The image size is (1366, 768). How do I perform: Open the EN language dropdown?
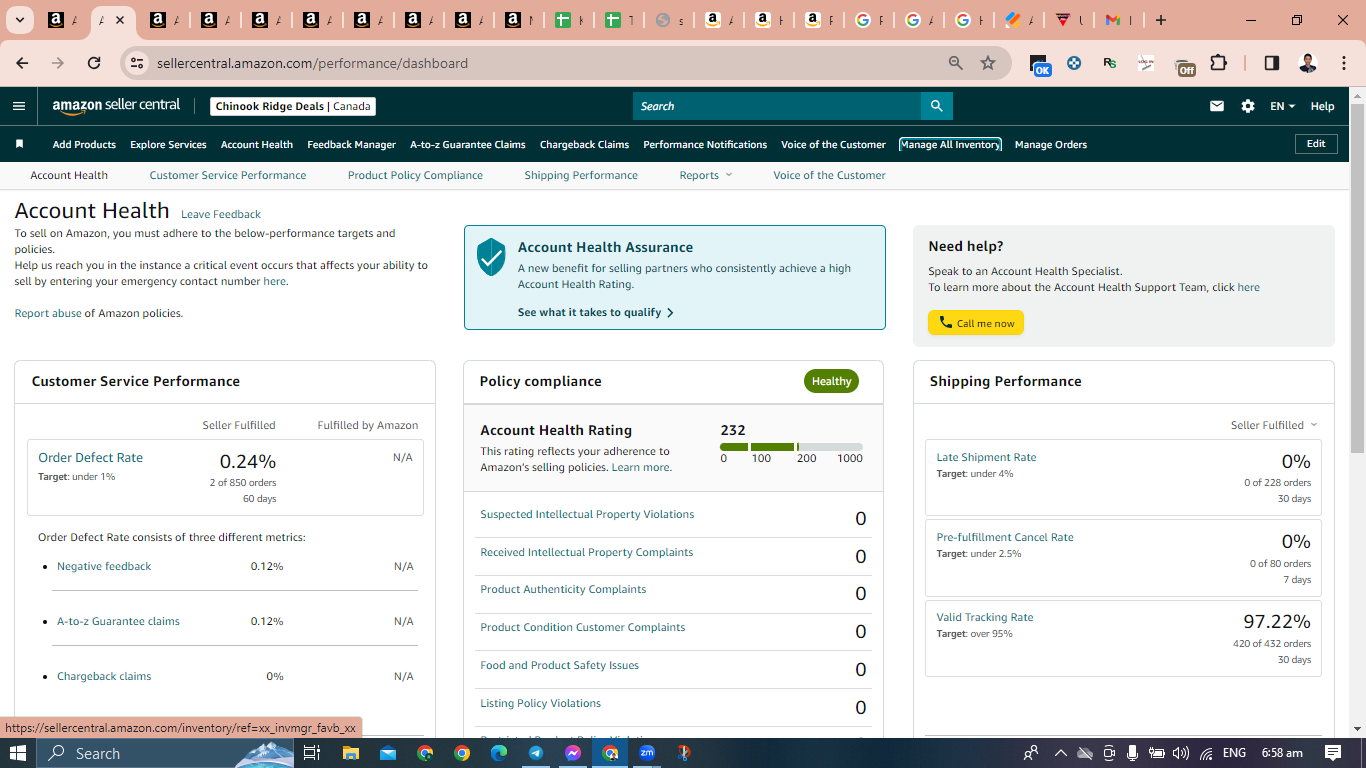coord(1282,106)
